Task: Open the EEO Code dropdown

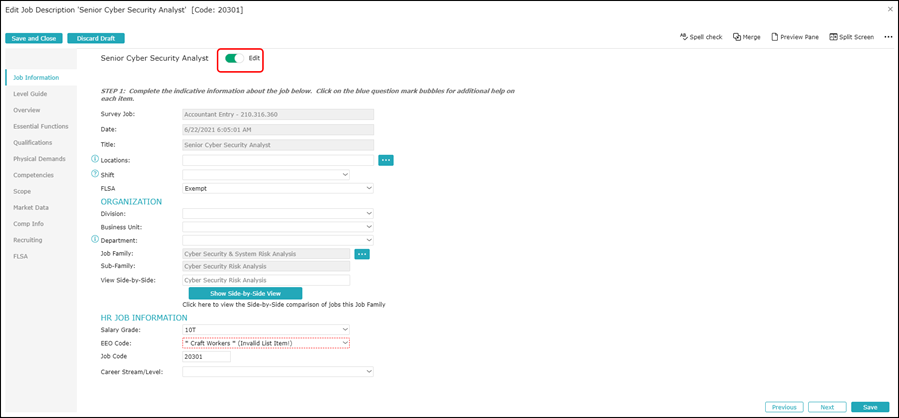Action: [266, 343]
